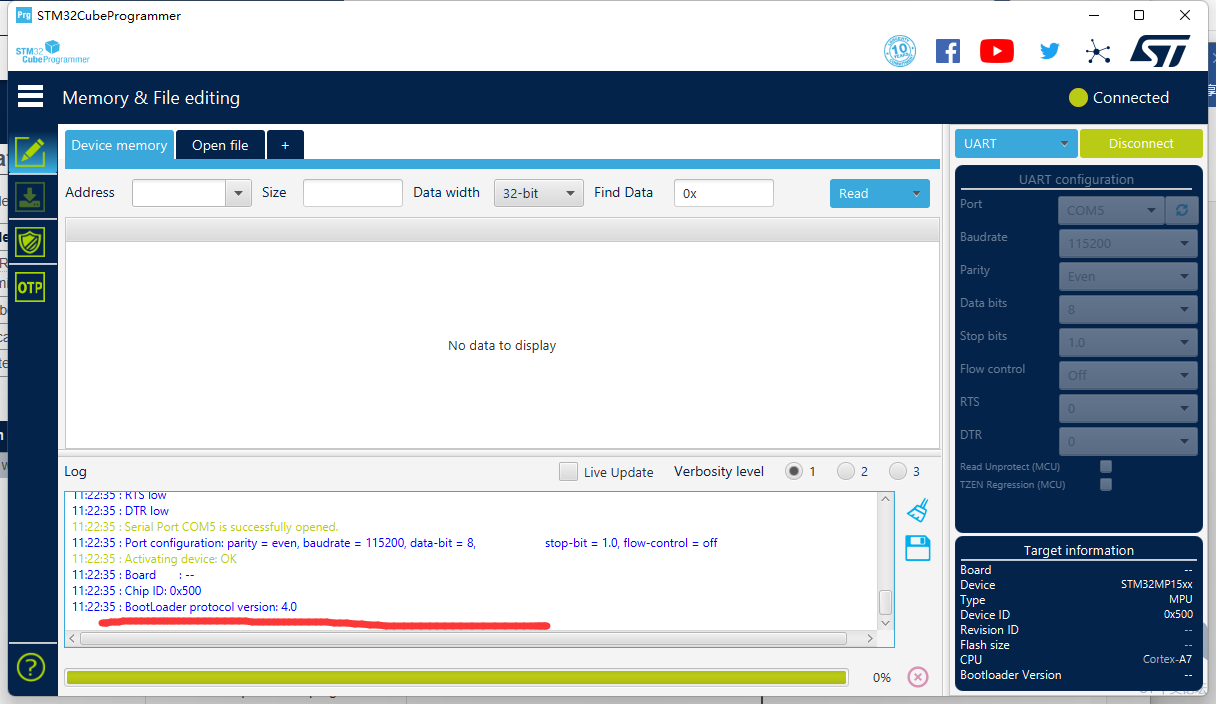Click the STM32CubeProgrammer logo
This screenshot has height=704, width=1216.
tap(52, 52)
